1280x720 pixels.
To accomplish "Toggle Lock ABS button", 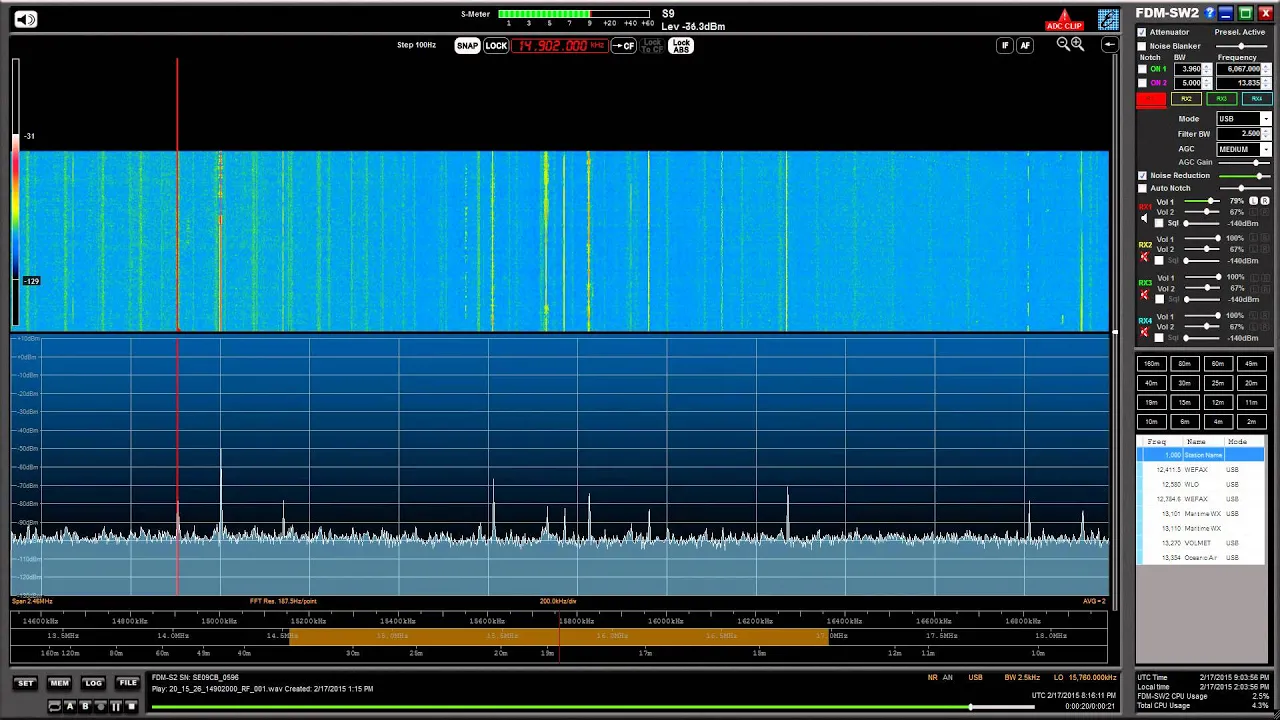I will pos(681,46).
